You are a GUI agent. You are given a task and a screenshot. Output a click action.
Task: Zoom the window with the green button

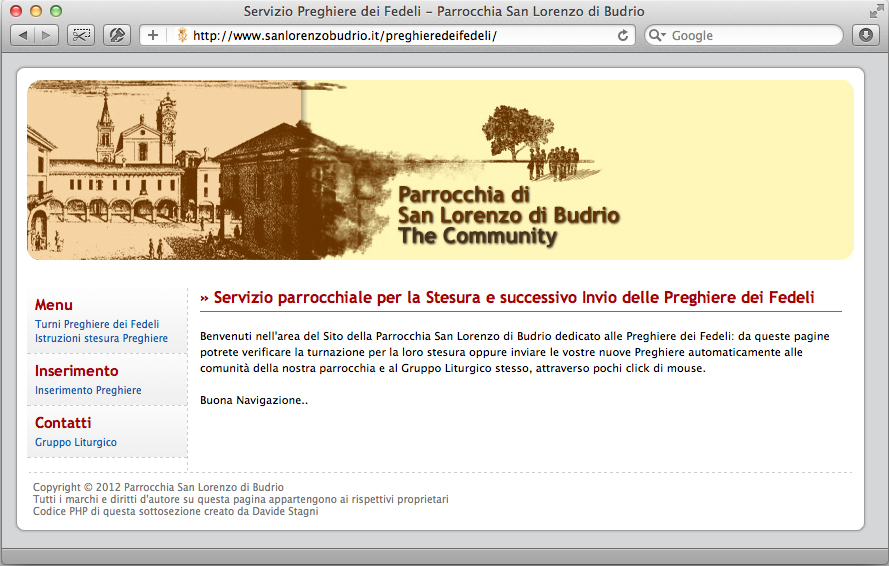(x=56, y=11)
